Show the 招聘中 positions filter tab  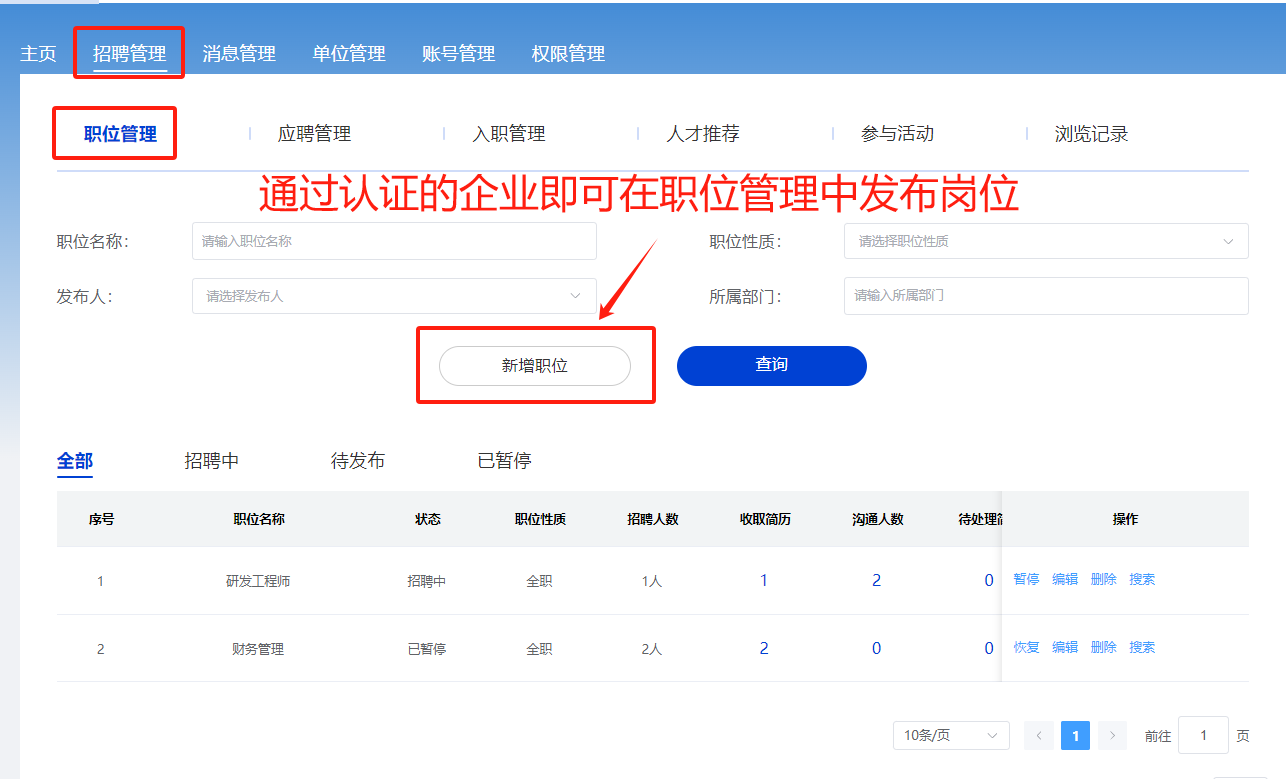[212, 461]
